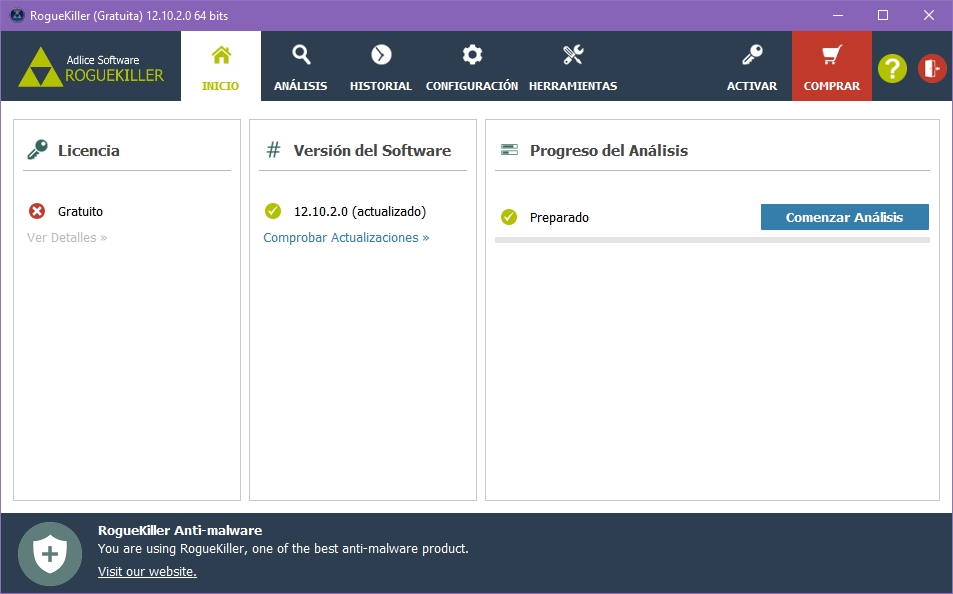
Task: Select the Preparado status text
Action: pyautogui.click(x=559, y=218)
